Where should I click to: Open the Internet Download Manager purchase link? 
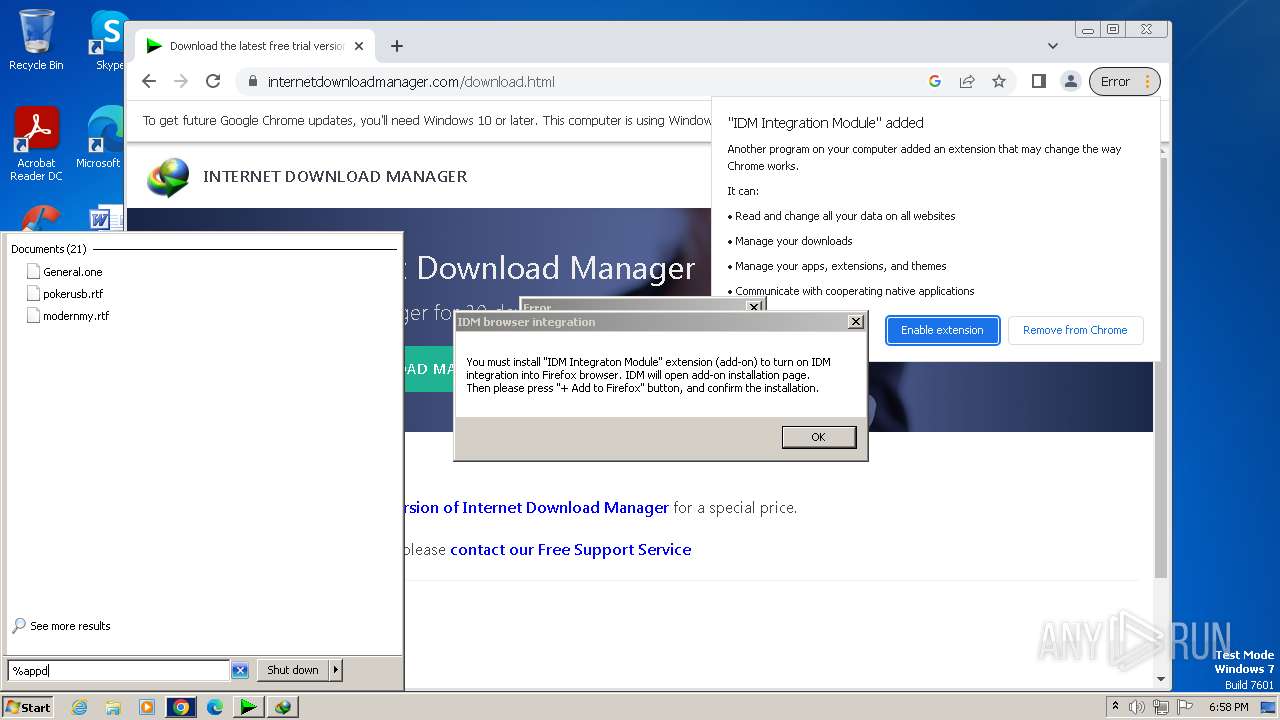tap(536, 507)
